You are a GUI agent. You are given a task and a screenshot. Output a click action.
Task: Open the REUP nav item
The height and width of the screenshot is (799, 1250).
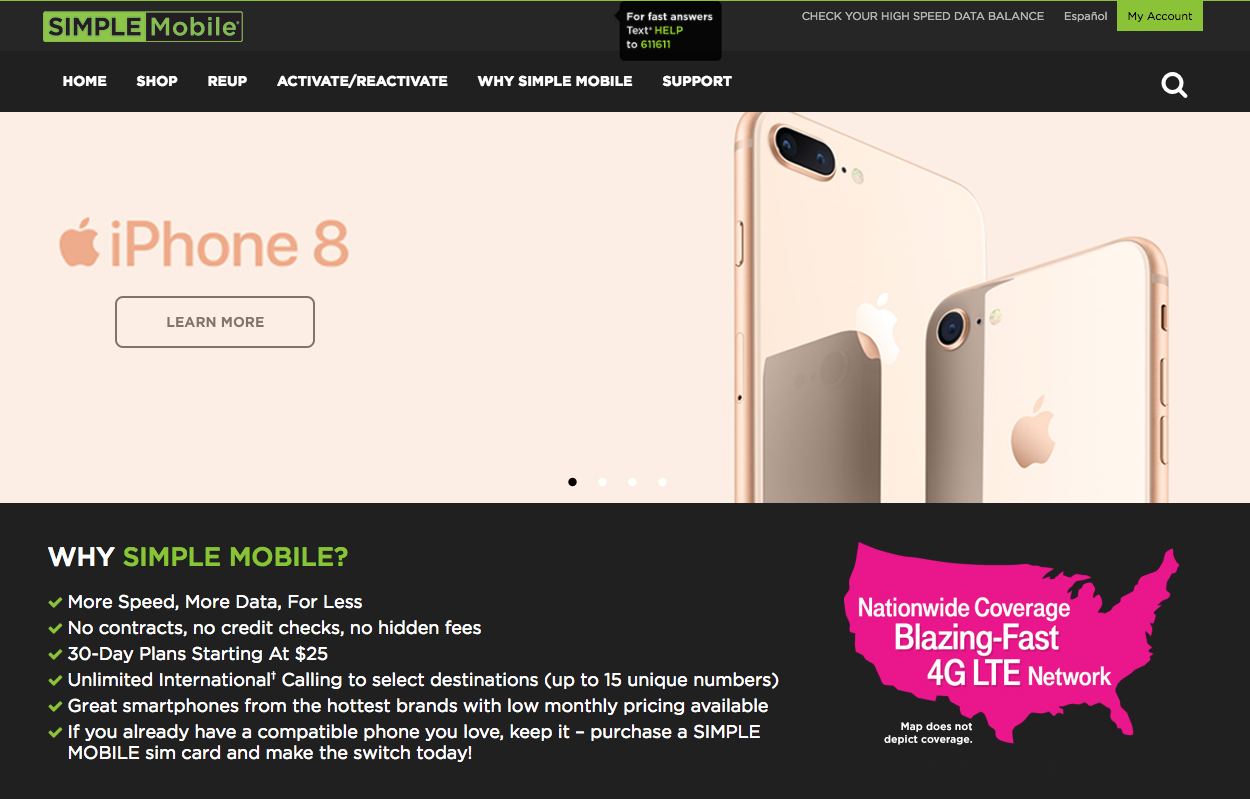tap(227, 81)
